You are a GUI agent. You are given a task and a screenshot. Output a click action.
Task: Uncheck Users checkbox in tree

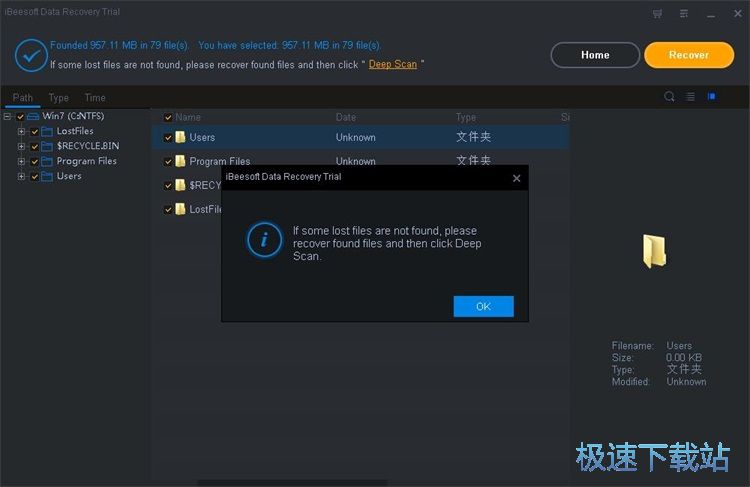[34, 177]
